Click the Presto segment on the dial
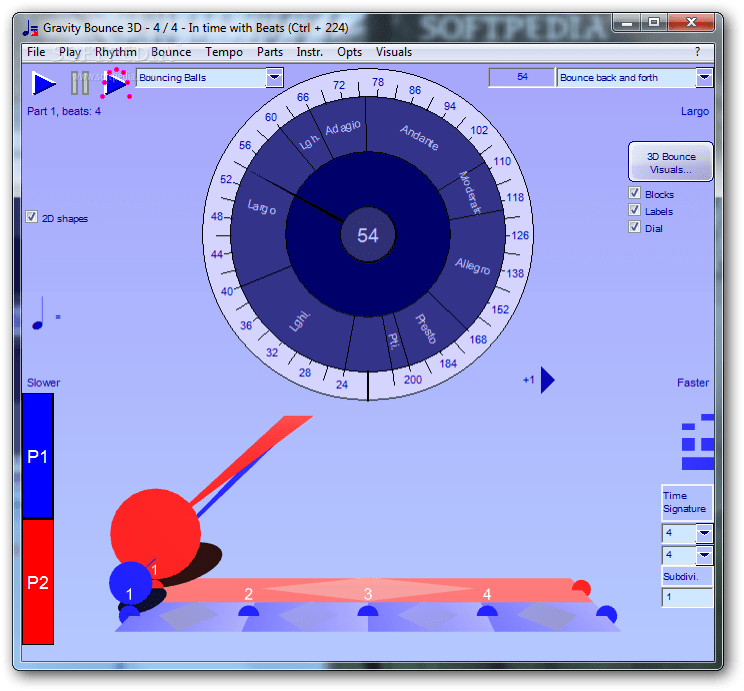This screenshot has width=744, height=691. point(426,329)
